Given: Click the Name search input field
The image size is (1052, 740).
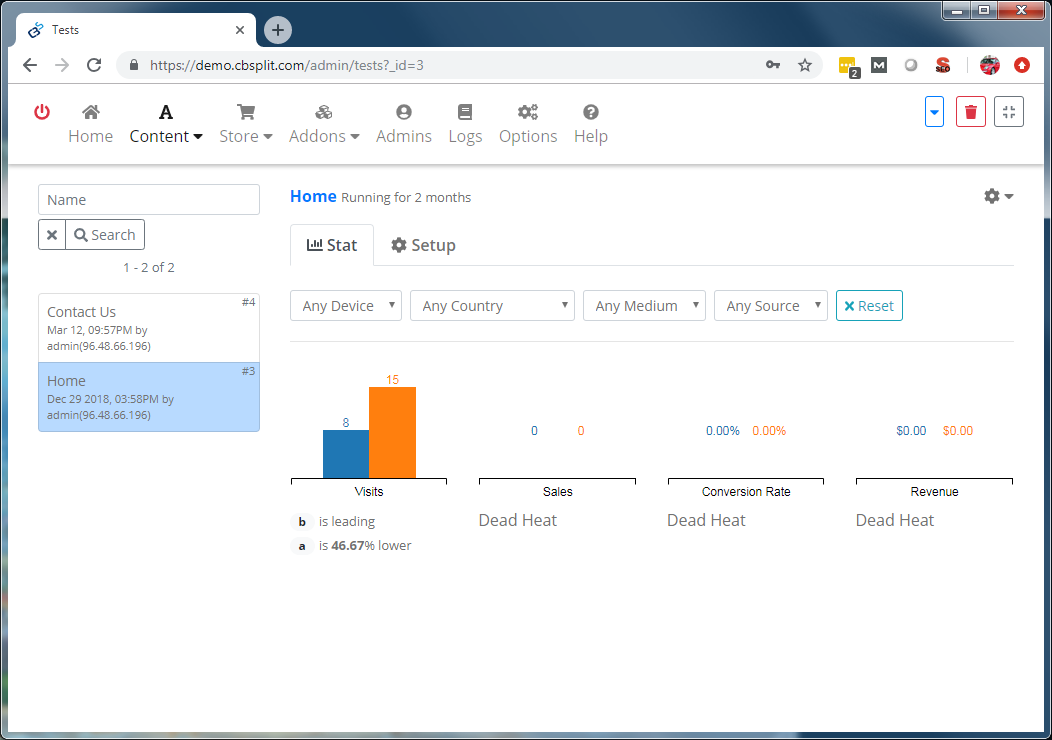Looking at the screenshot, I should [149, 200].
